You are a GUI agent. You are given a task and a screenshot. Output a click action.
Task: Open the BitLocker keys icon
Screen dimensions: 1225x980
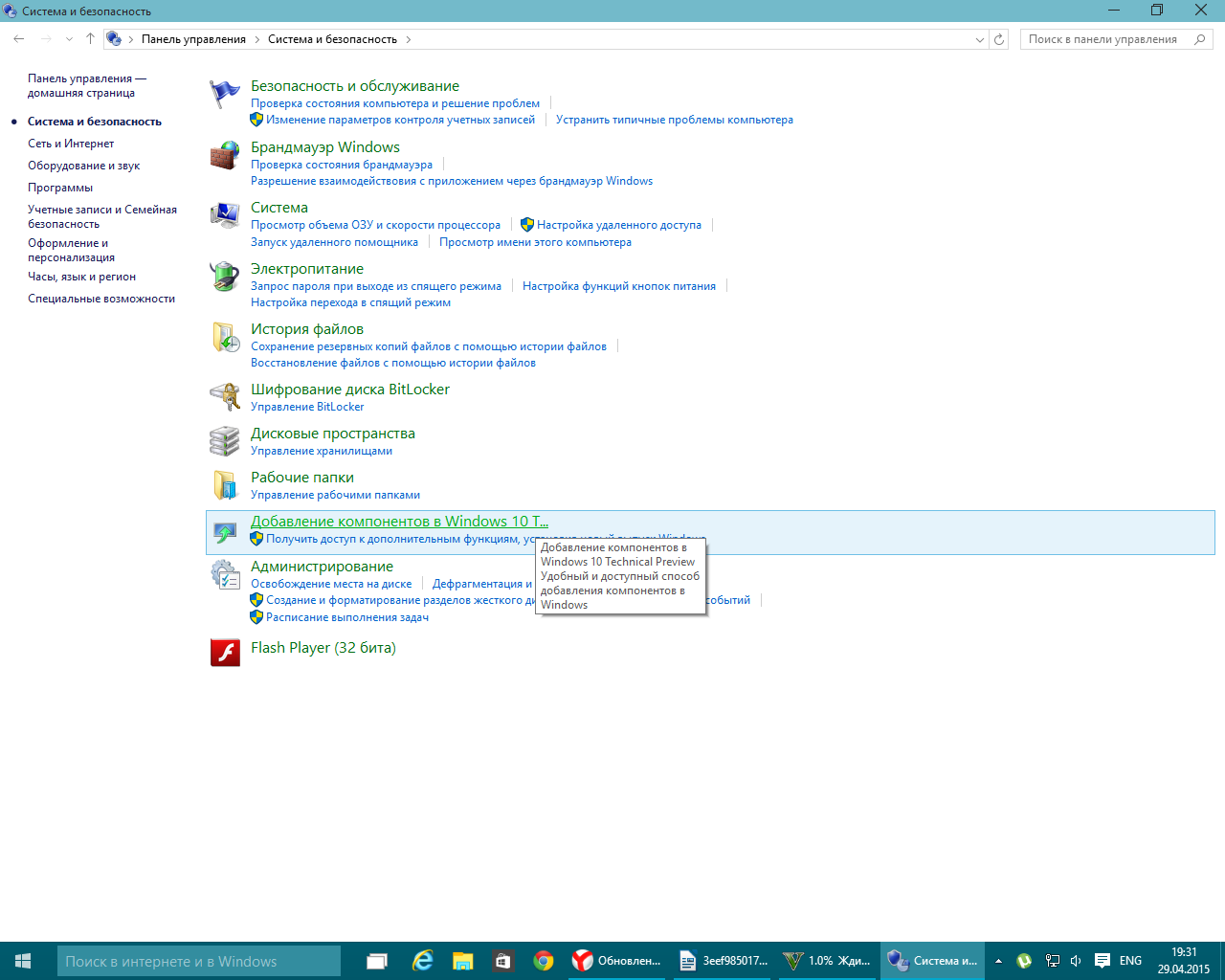(225, 396)
